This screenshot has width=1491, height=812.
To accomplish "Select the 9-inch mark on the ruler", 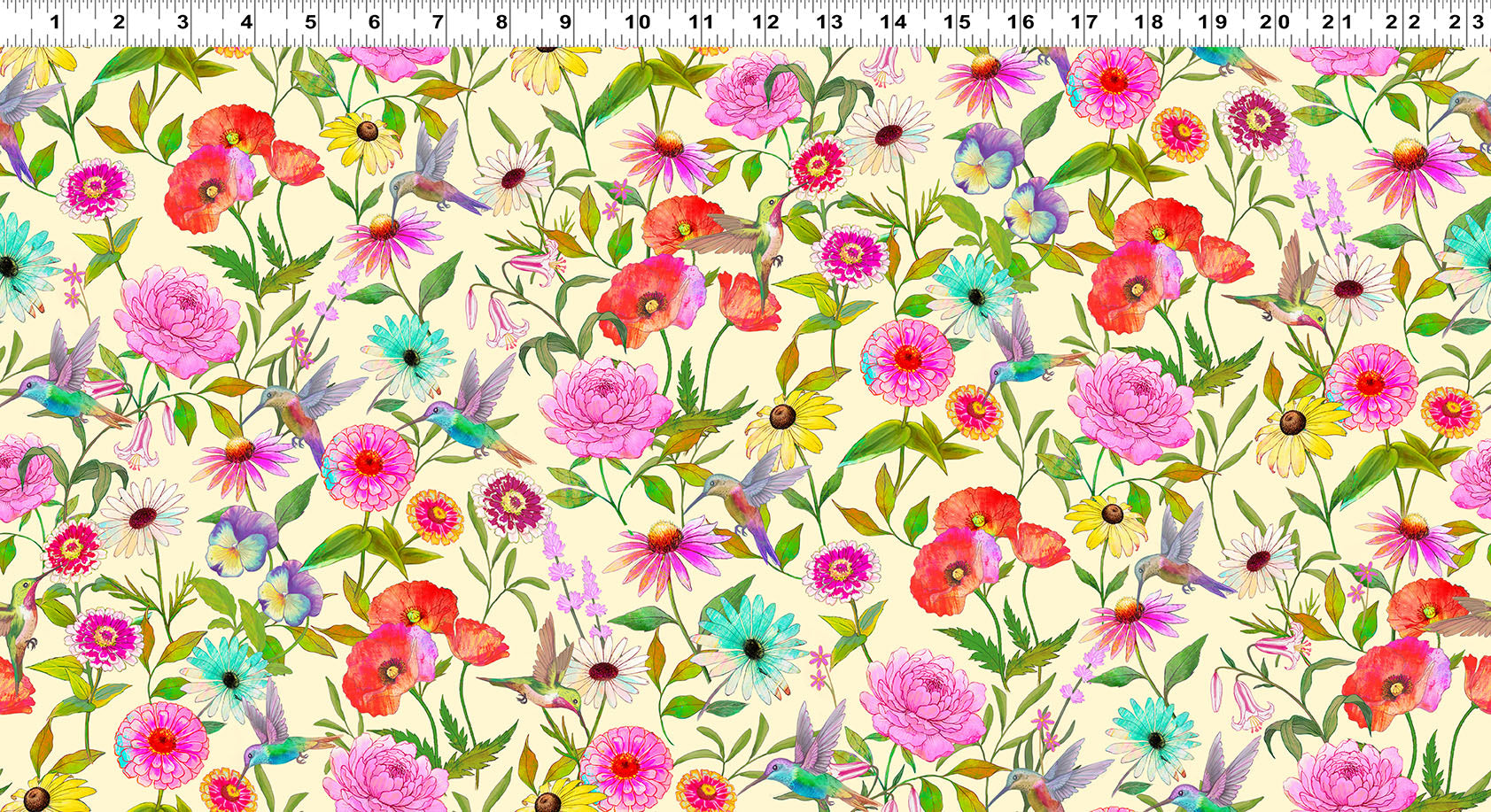I will [x=566, y=21].
